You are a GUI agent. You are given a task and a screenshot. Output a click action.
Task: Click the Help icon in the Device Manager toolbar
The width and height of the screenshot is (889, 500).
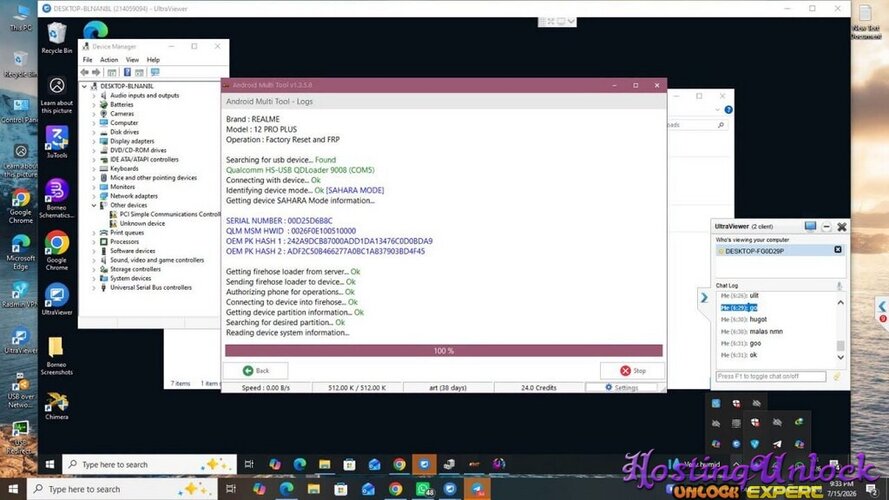(x=127, y=72)
